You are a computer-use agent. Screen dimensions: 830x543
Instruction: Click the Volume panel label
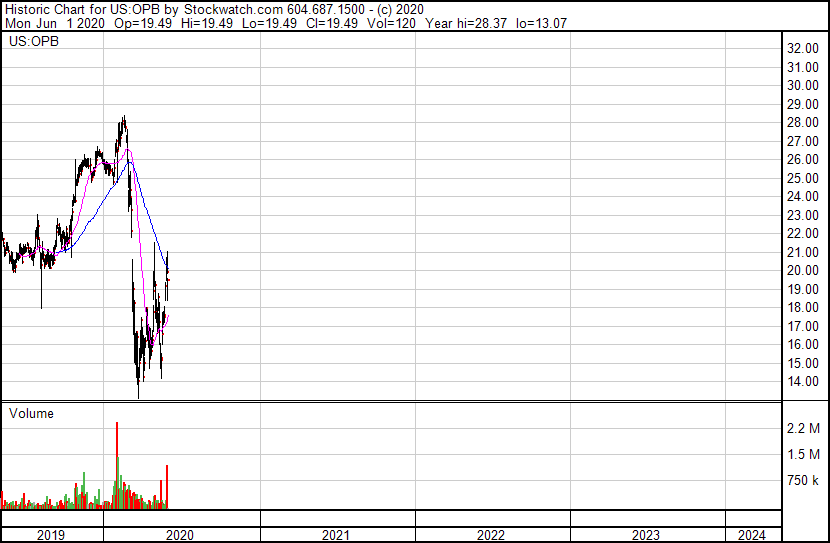click(31, 413)
